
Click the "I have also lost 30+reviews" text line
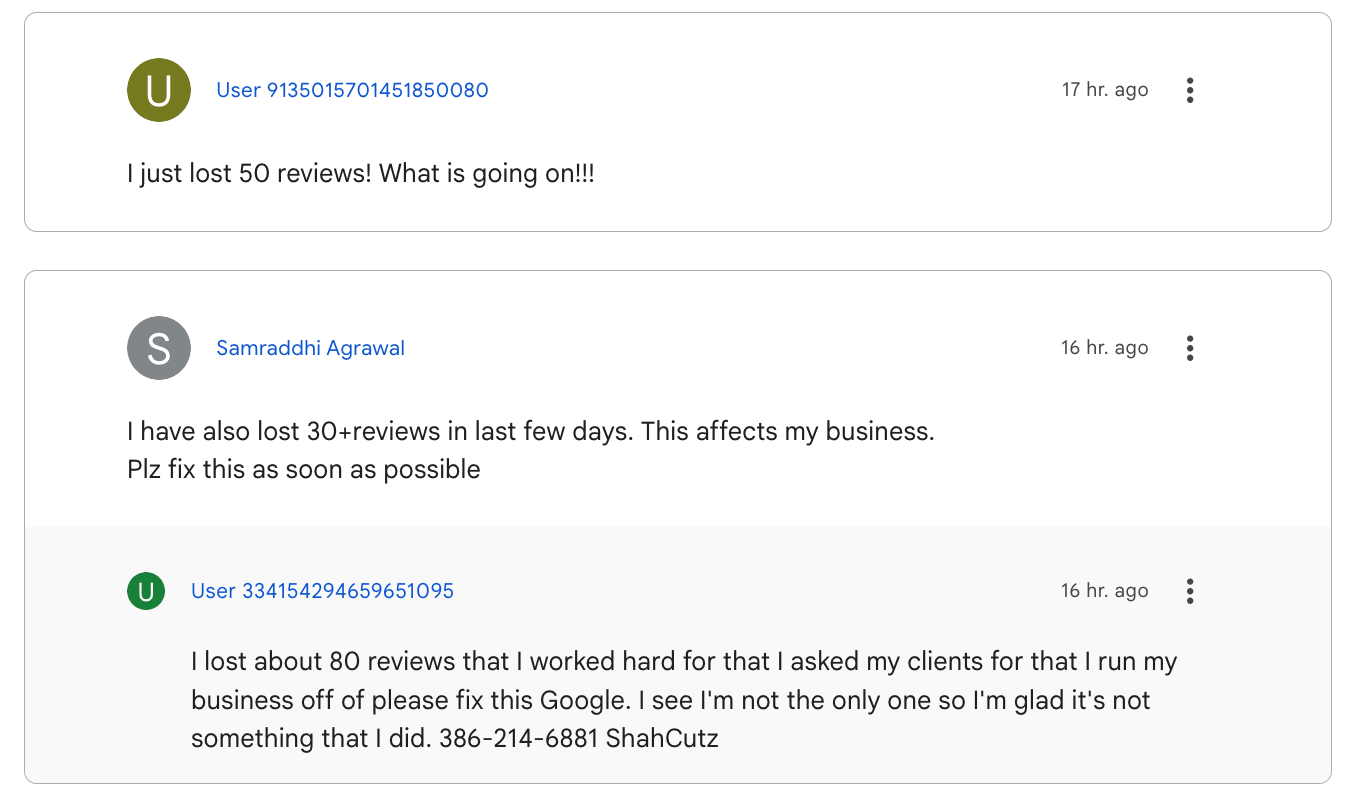click(531, 432)
